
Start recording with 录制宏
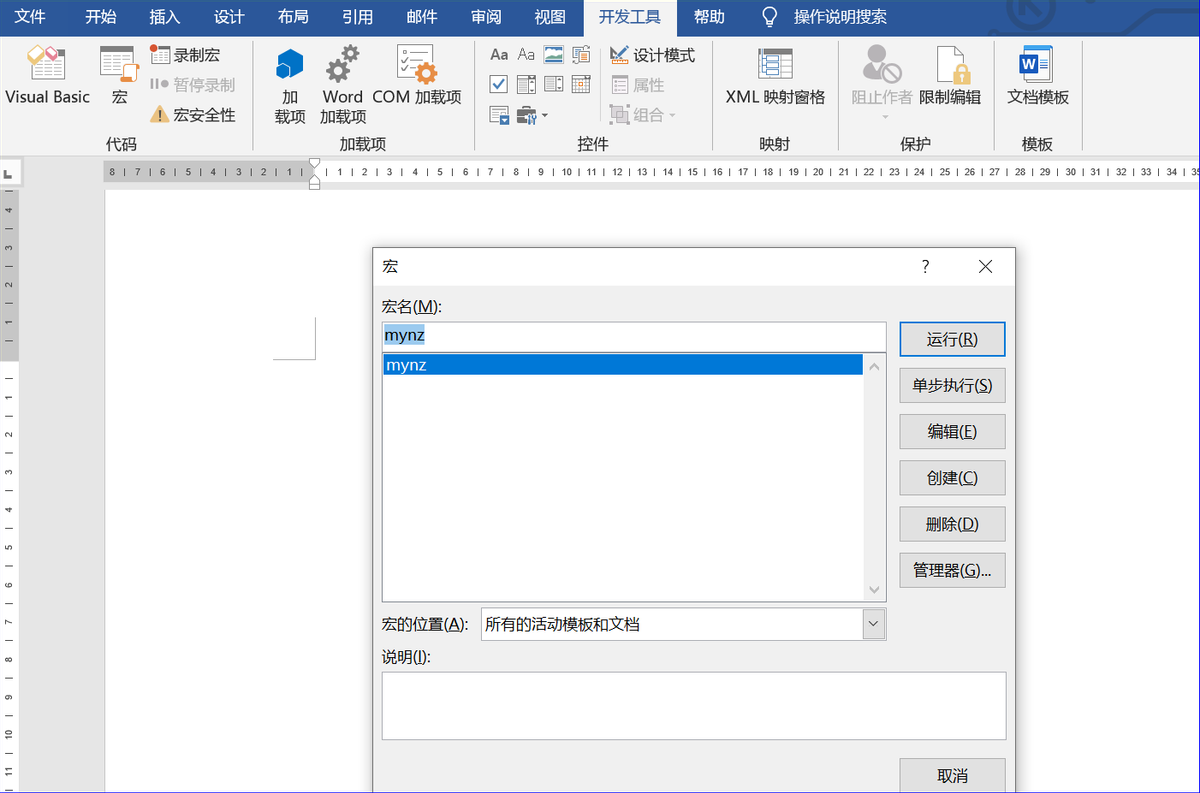(x=185, y=55)
